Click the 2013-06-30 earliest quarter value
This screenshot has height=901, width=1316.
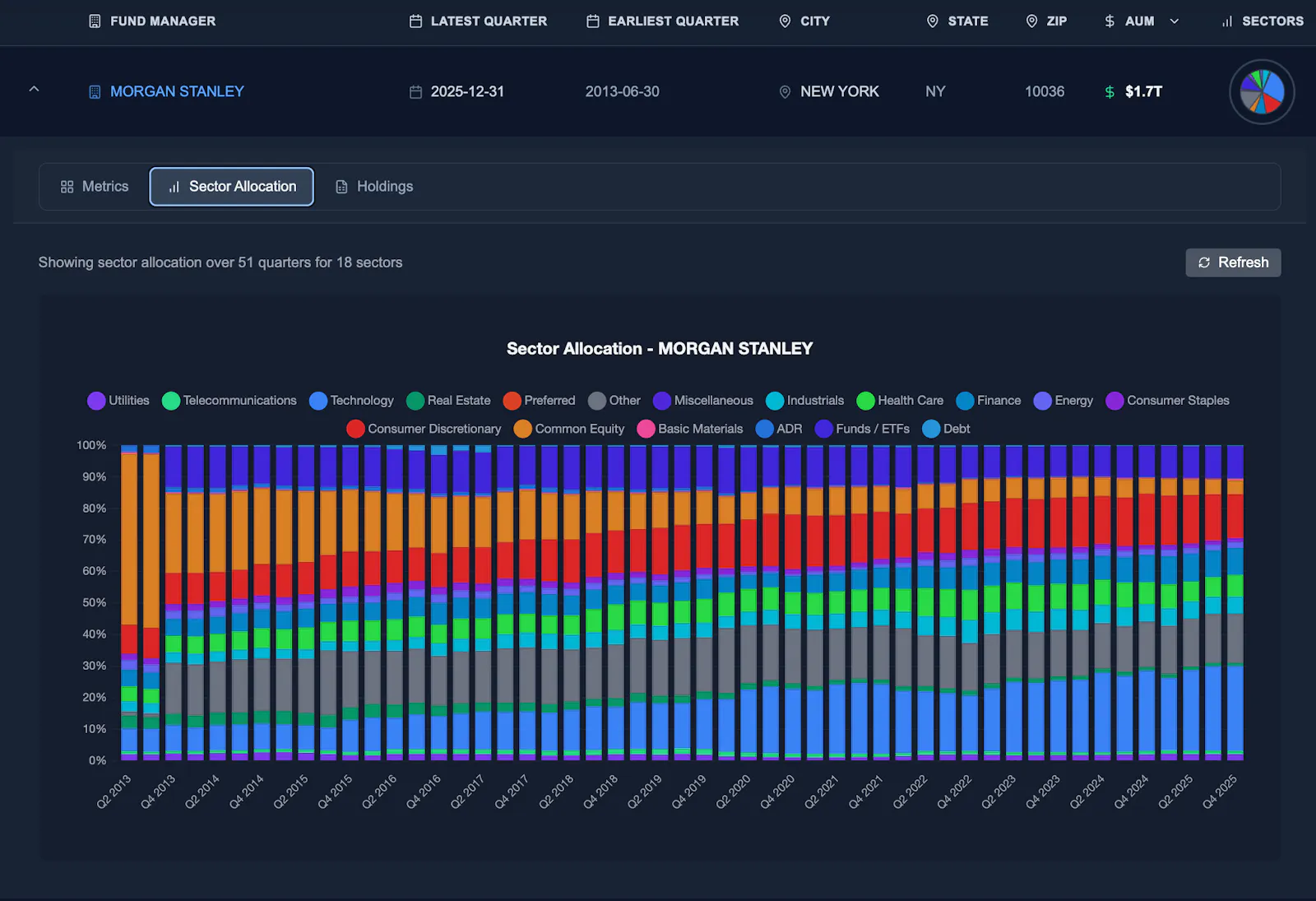[x=623, y=91]
